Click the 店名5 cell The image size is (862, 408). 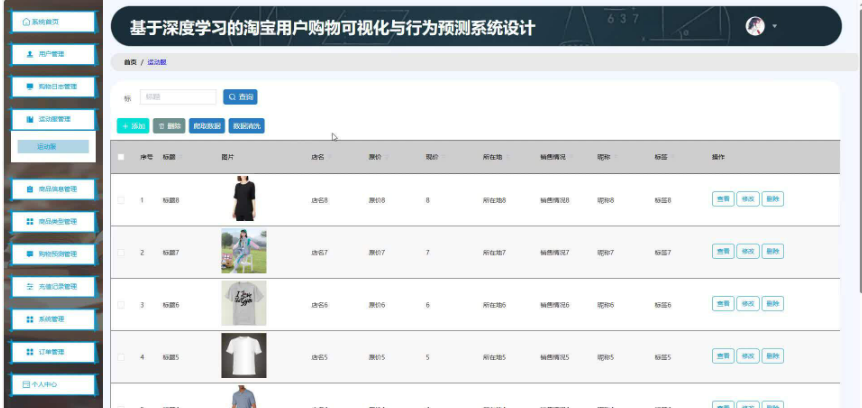pyautogui.click(x=319, y=357)
